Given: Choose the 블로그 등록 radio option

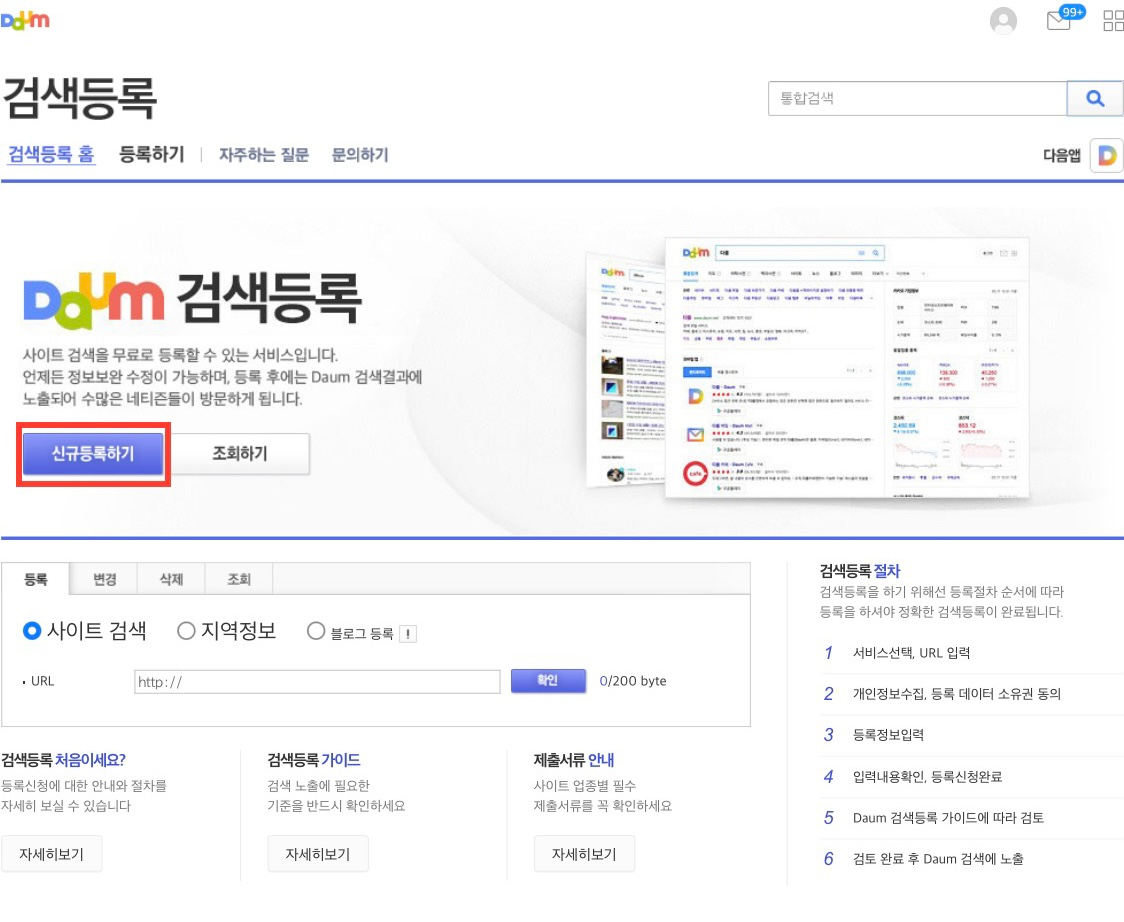Looking at the screenshot, I should 315,630.
